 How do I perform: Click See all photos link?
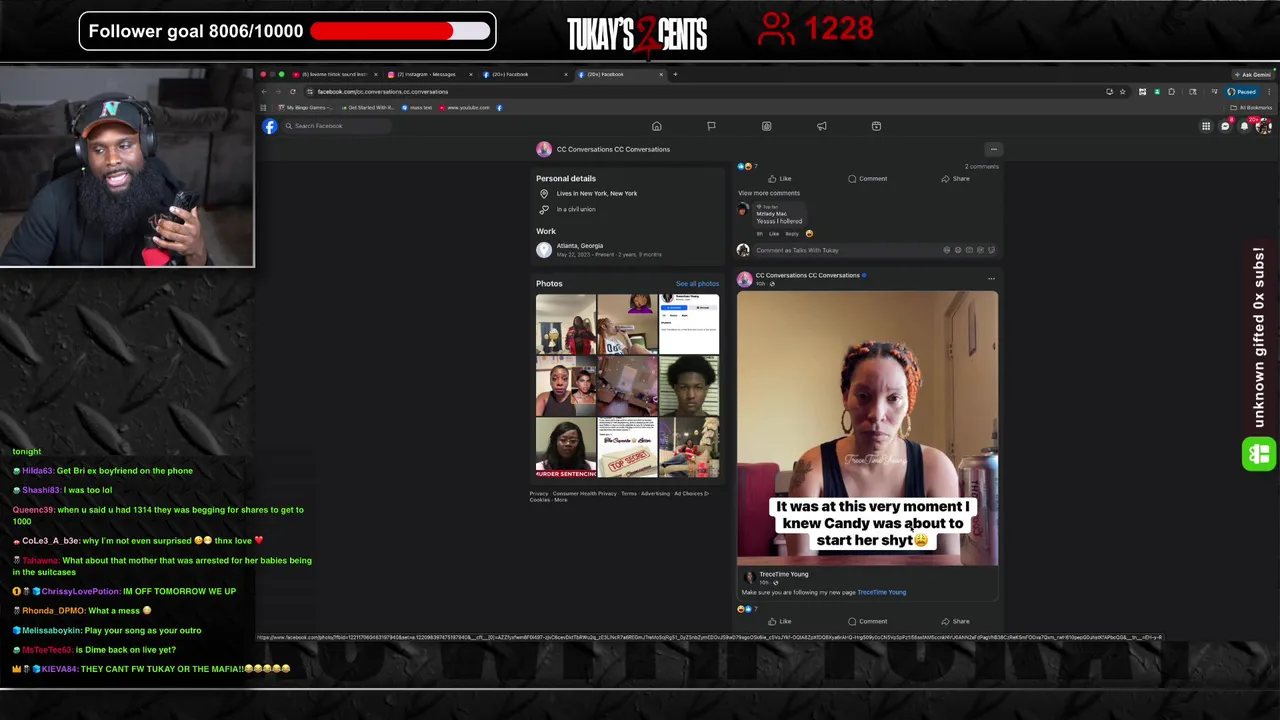point(697,284)
